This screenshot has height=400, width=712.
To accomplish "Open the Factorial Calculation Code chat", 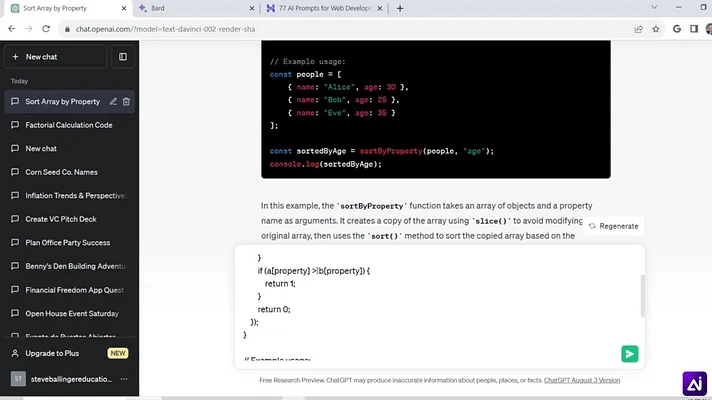I will (69, 125).
